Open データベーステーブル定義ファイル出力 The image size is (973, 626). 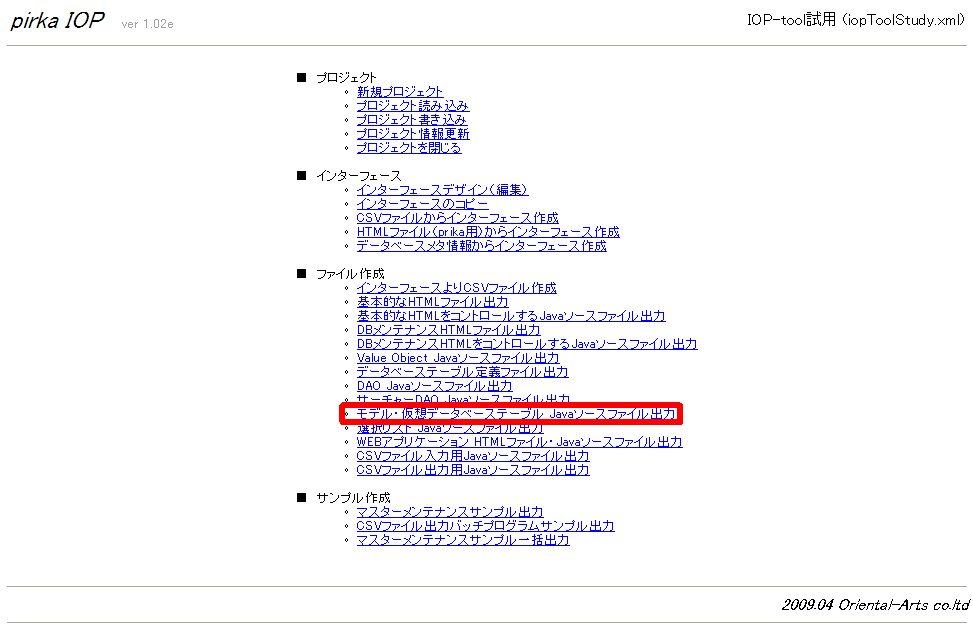coord(462,372)
